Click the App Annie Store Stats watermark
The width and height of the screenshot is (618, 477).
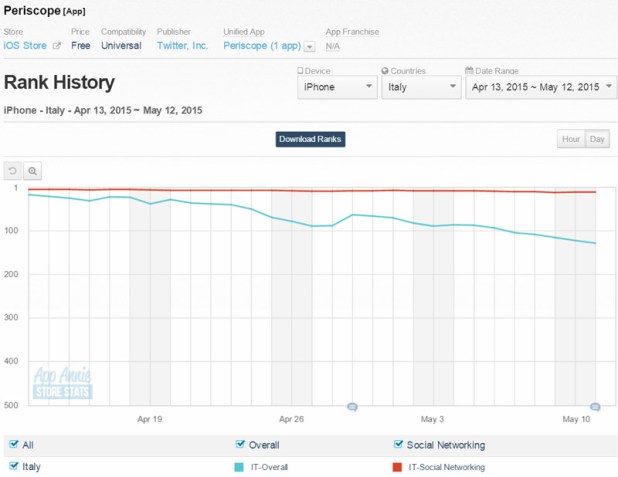coord(63,383)
